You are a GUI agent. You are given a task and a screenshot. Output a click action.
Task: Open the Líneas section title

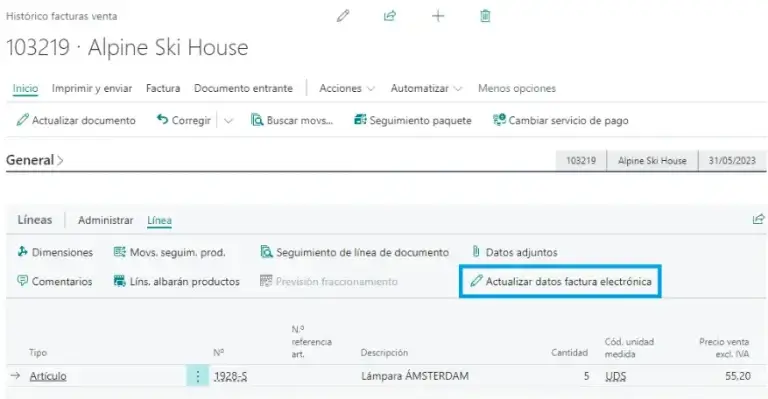(x=35, y=220)
